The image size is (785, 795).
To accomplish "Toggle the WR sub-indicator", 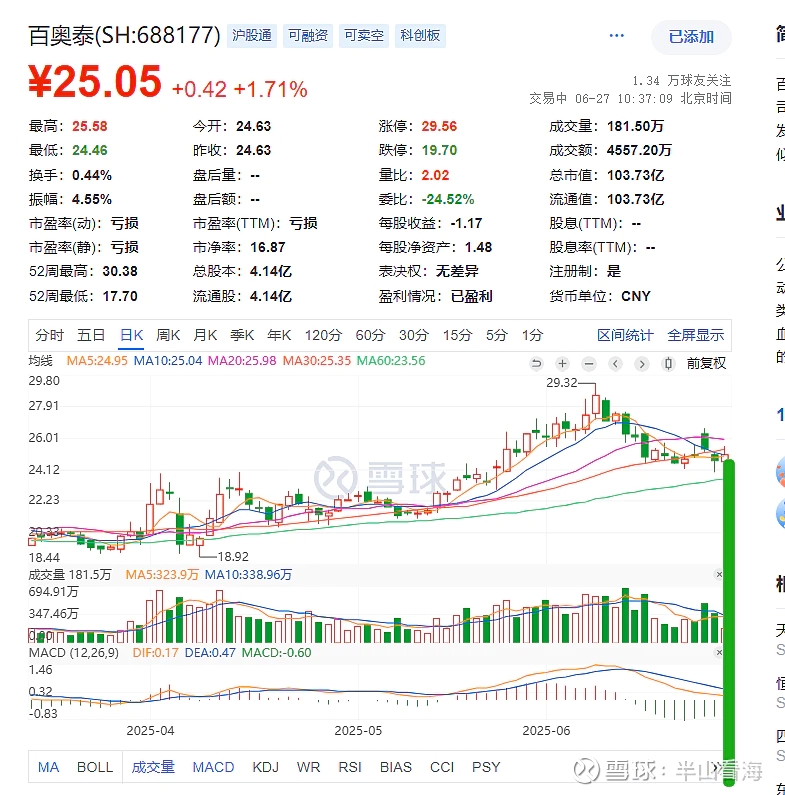I will (x=308, y=767).
